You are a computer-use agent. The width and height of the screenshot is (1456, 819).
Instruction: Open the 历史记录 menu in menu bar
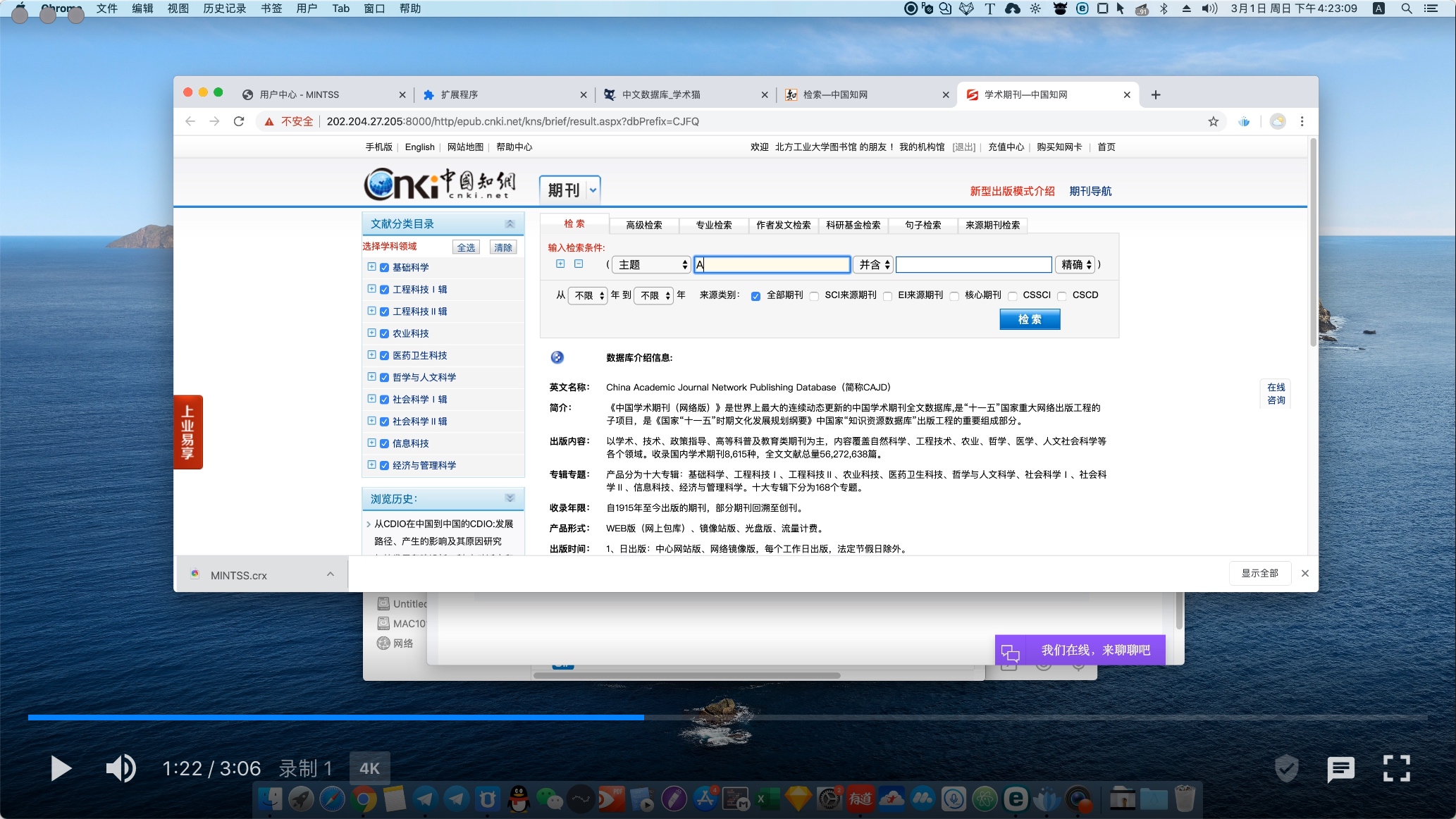tap(225, 8)
